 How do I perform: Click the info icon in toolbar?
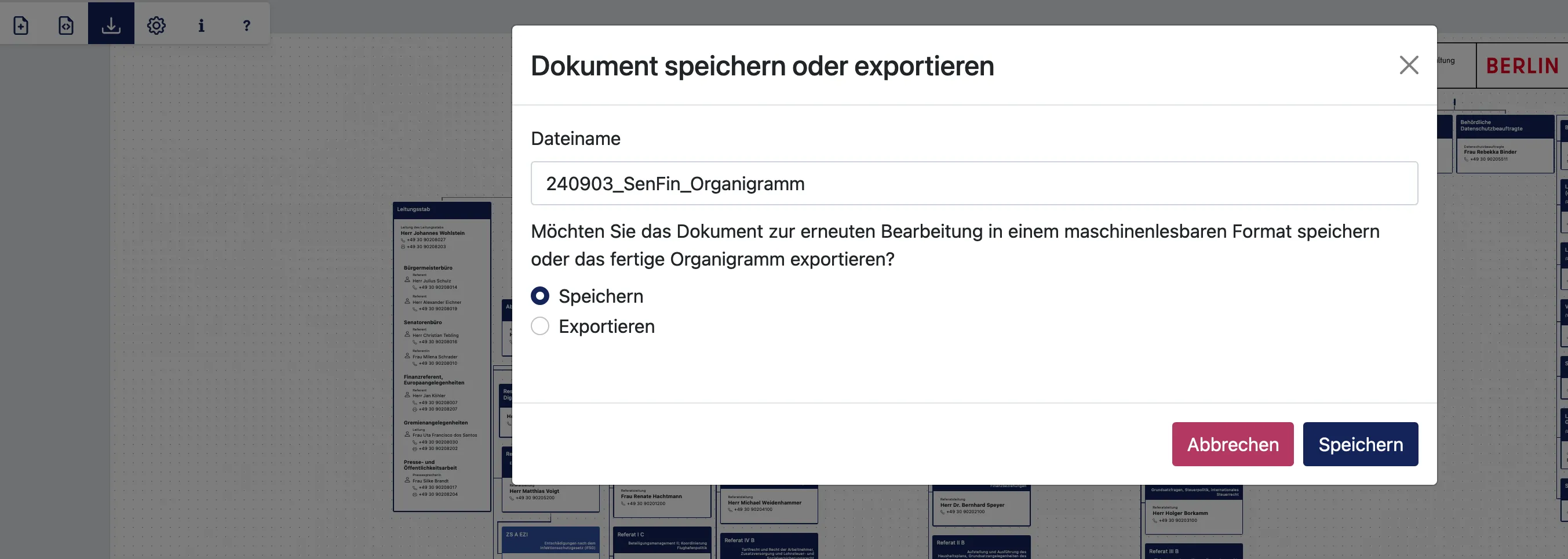click(202, 25)
